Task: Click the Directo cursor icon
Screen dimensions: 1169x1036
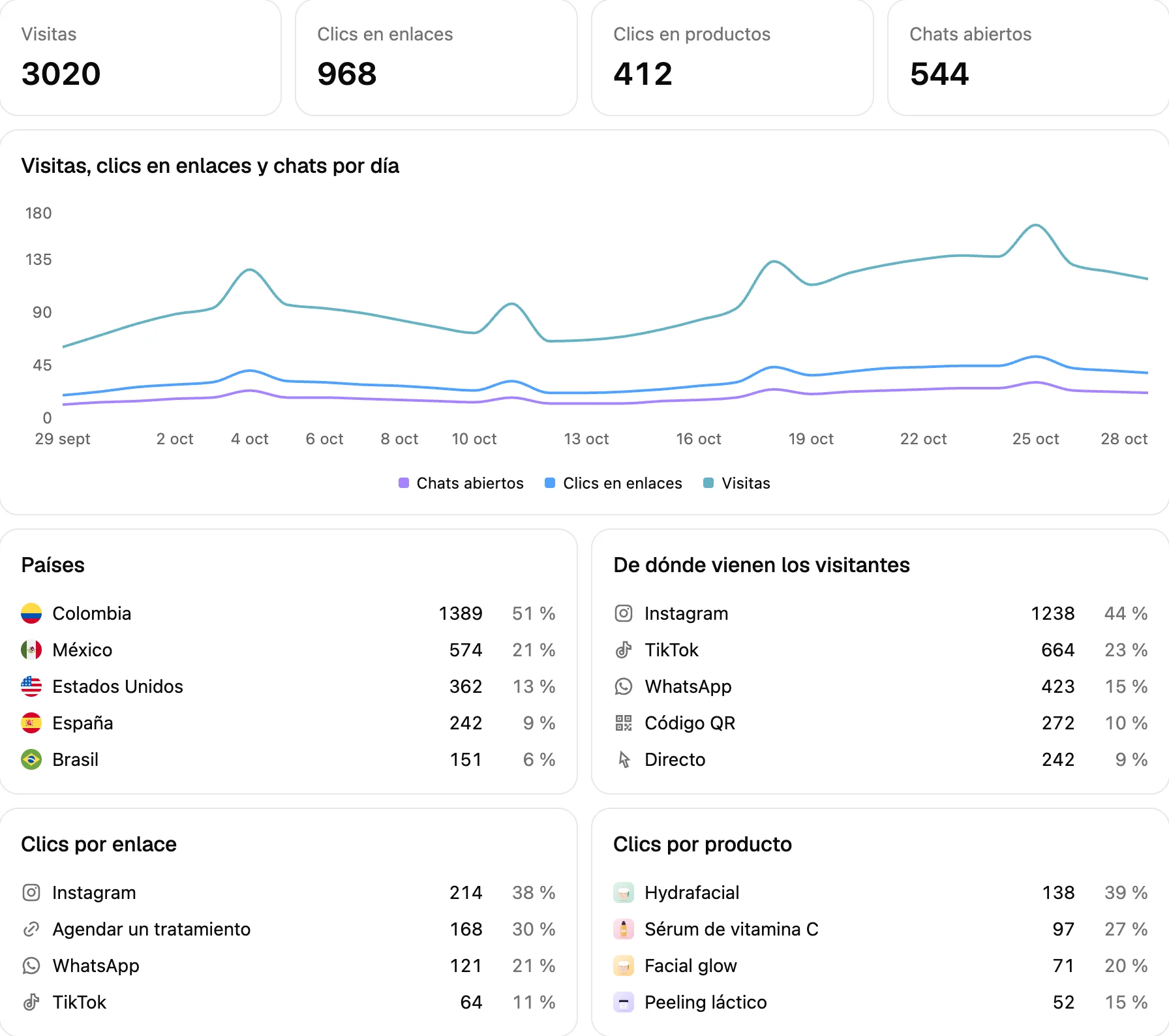Action: click(x=624, y=759)
